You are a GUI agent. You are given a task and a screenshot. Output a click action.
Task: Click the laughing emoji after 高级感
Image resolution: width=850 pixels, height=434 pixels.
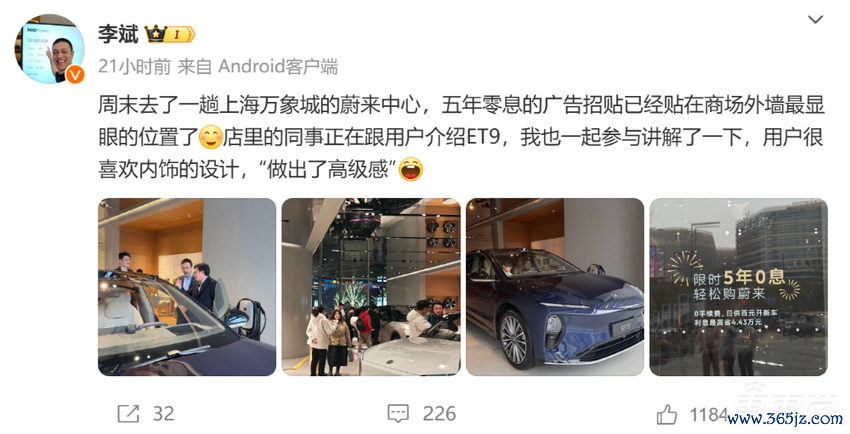pos(411,170)
